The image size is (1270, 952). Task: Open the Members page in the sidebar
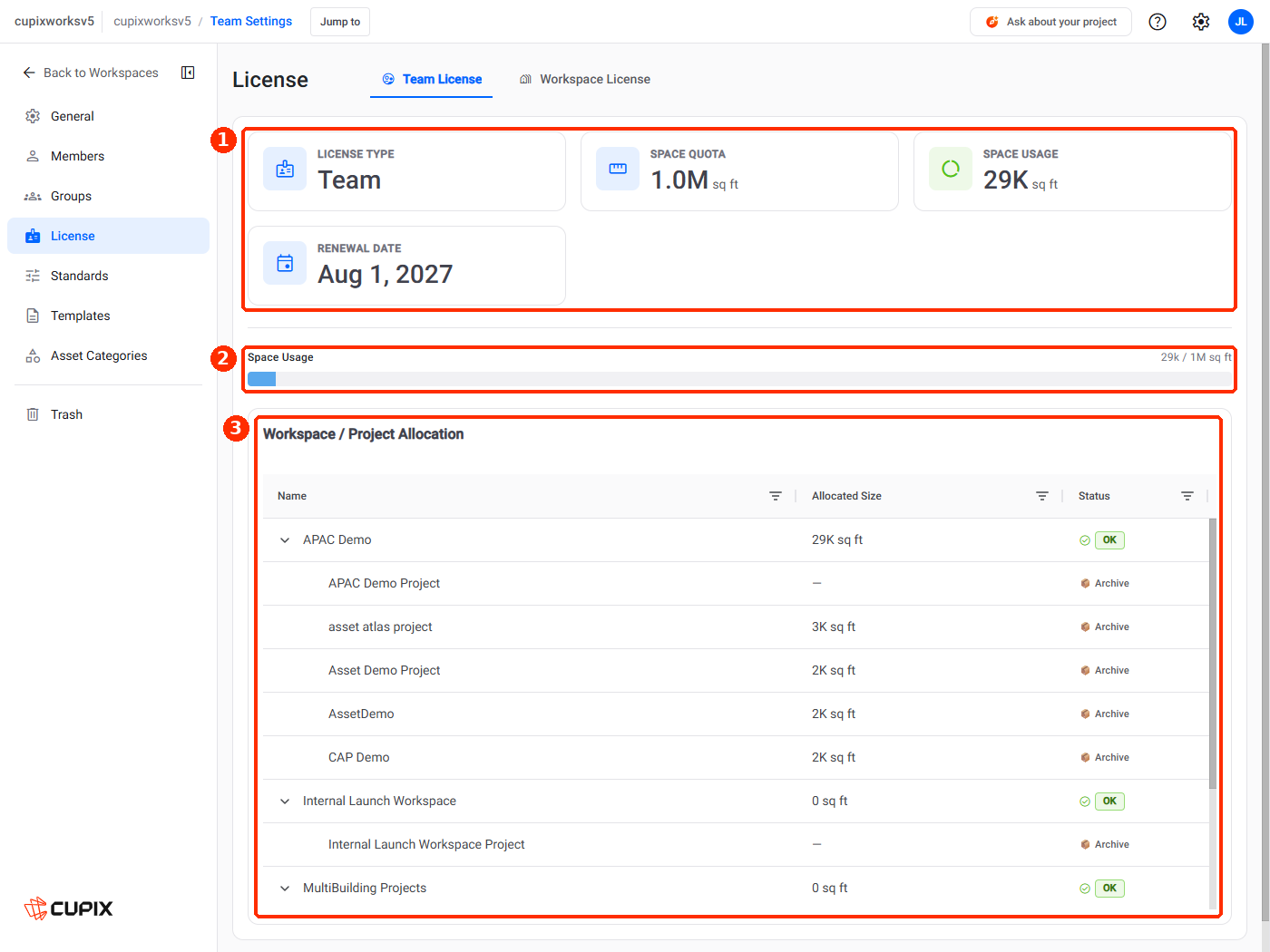[108, 156]
